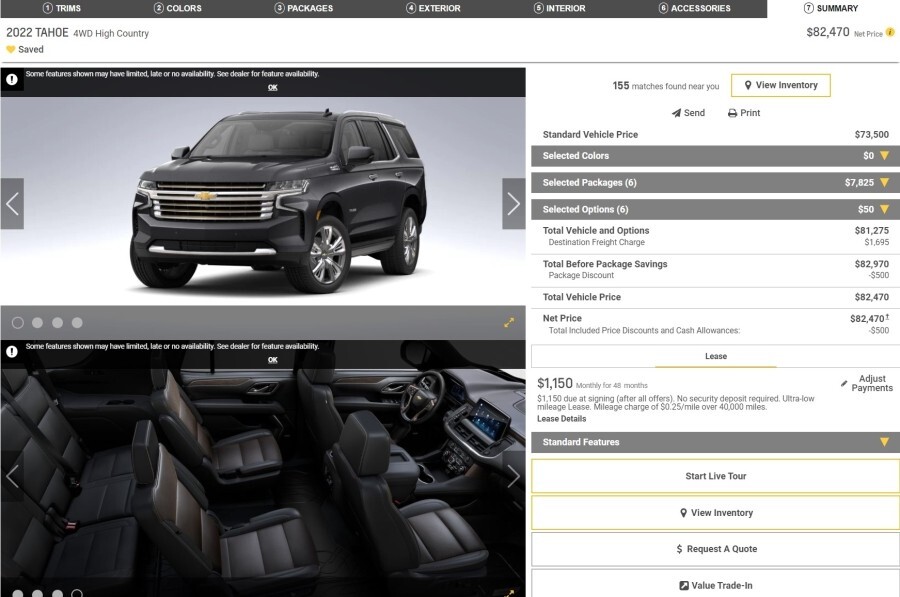Click Destination Freight Charge row text
900x597 pixels.
[x=596, y=242]
